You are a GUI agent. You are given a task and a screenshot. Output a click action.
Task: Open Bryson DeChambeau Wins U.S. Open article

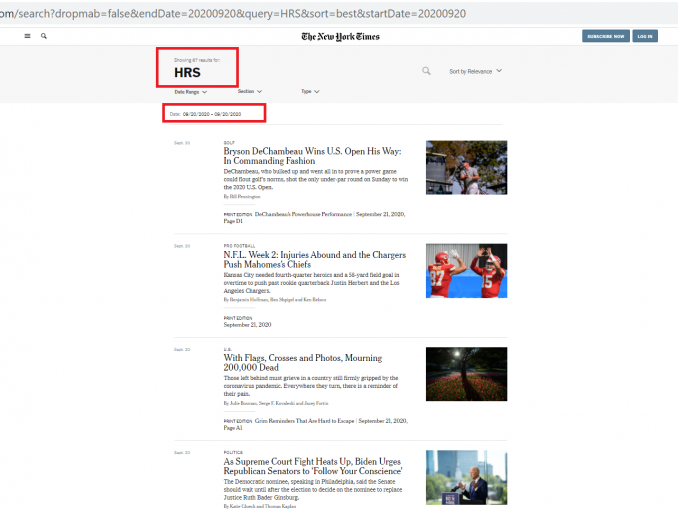point(312,156)
